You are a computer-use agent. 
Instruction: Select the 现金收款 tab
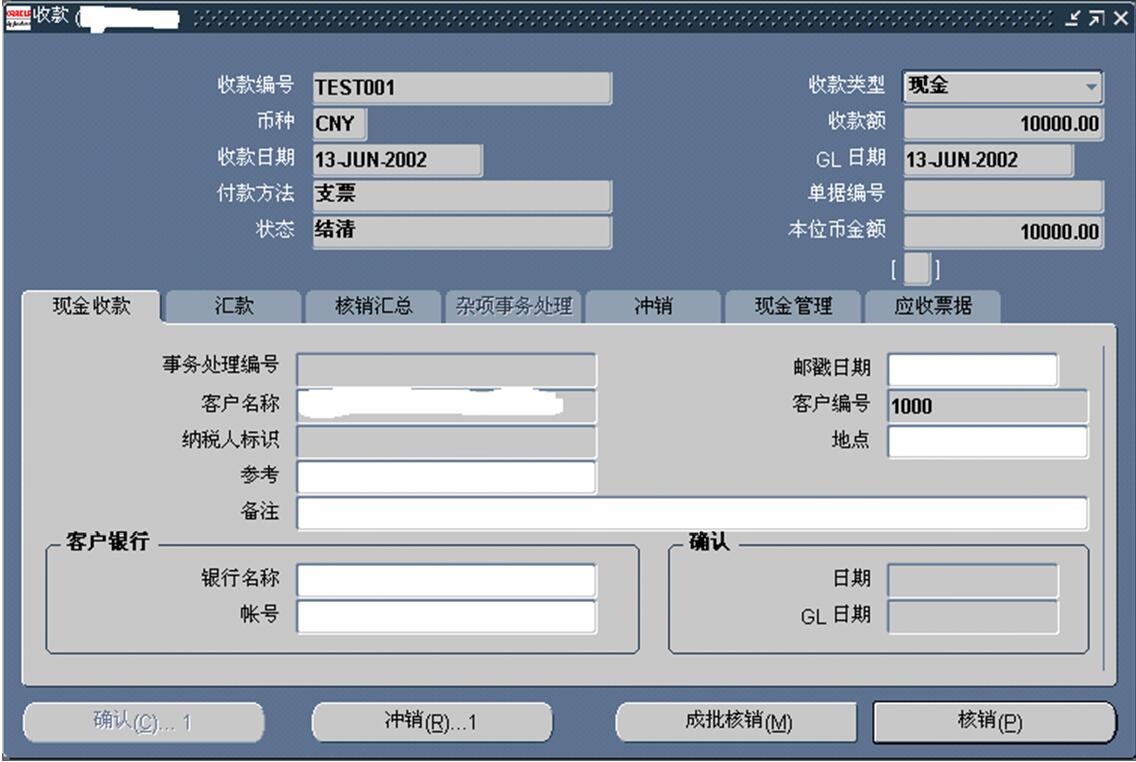pos(91,306)
